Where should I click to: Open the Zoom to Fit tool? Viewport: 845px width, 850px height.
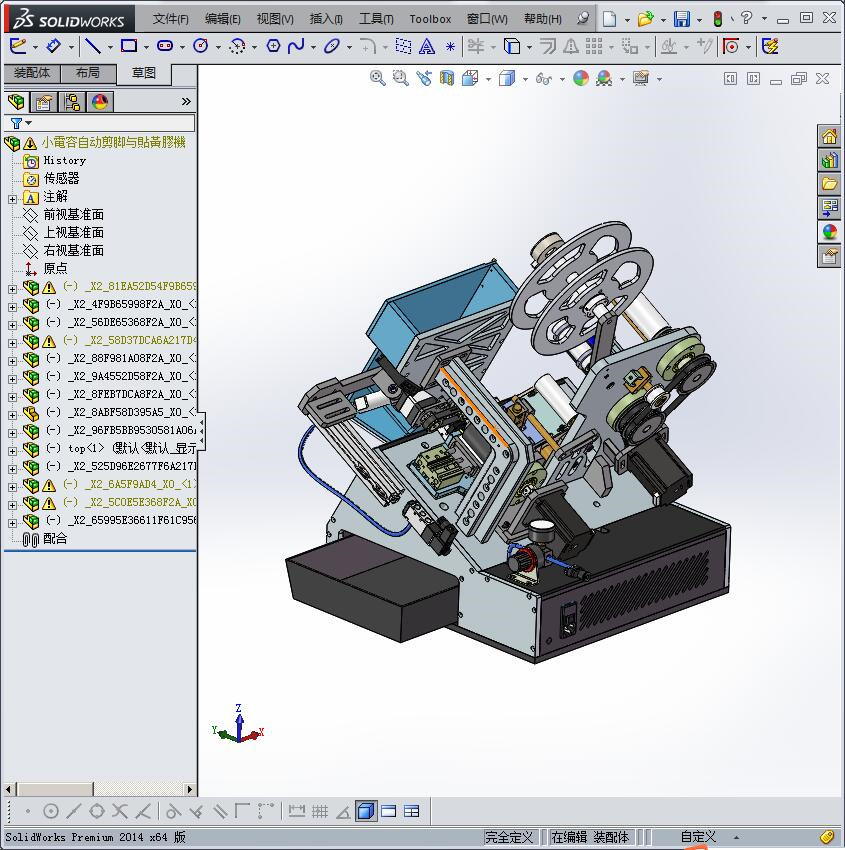coord(378,78)
